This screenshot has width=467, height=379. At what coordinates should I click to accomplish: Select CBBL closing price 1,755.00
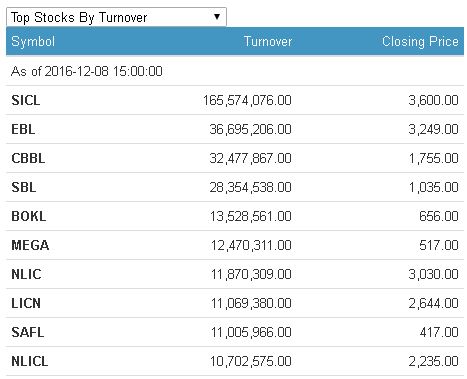pos(434,158)
